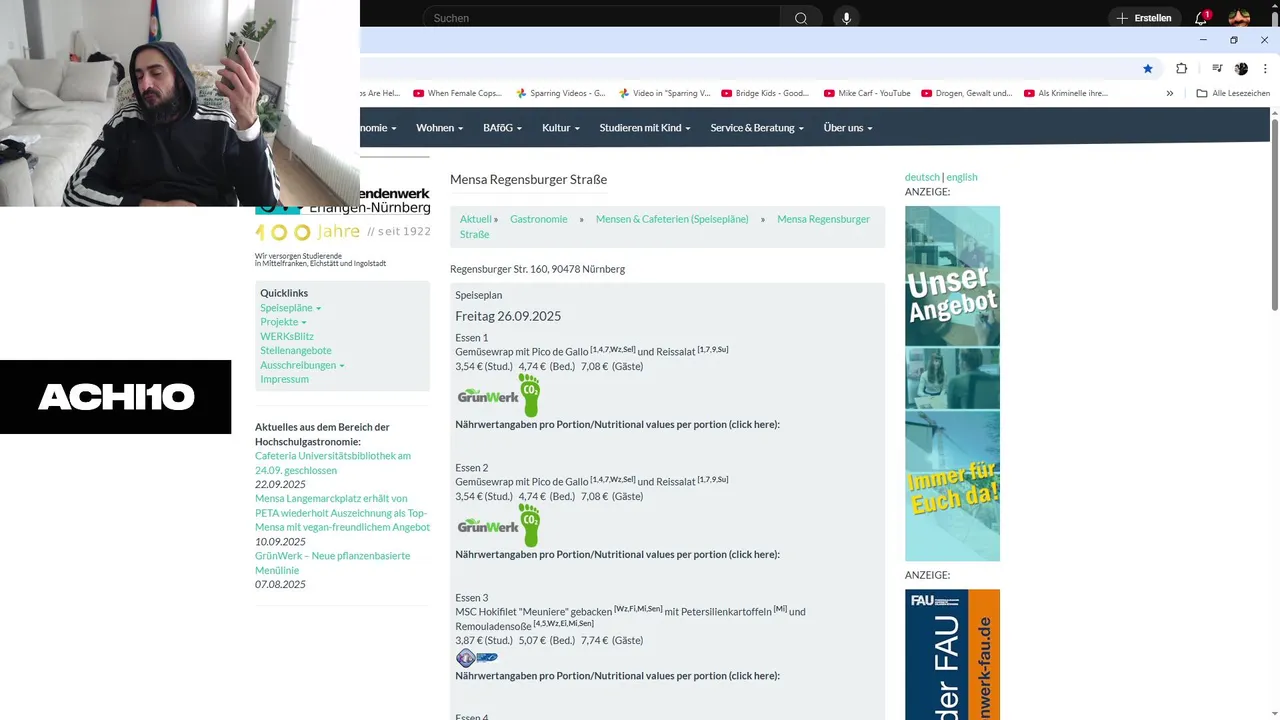The image size is (1280, 720).
Task: Expand the Über uns dropdown
Action: (848, 128)
